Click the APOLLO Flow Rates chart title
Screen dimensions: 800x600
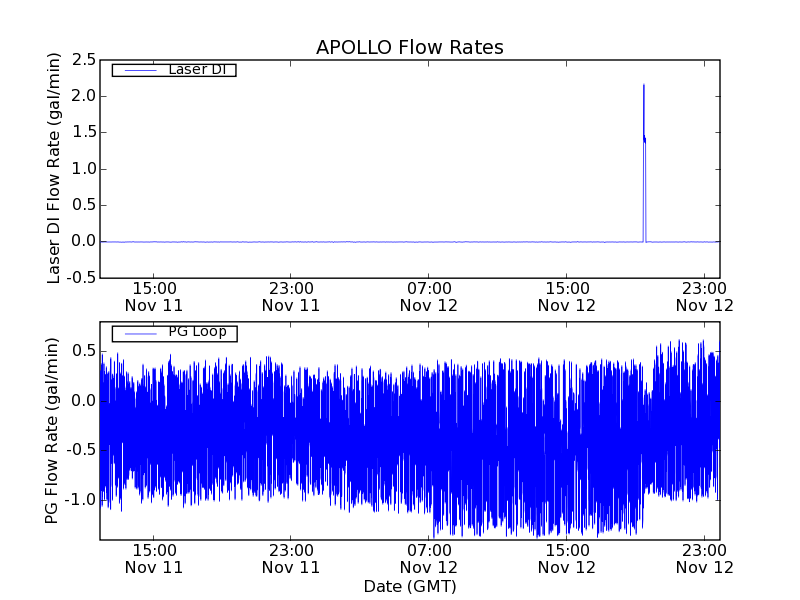pyautogui.click(x=409, y=47)
